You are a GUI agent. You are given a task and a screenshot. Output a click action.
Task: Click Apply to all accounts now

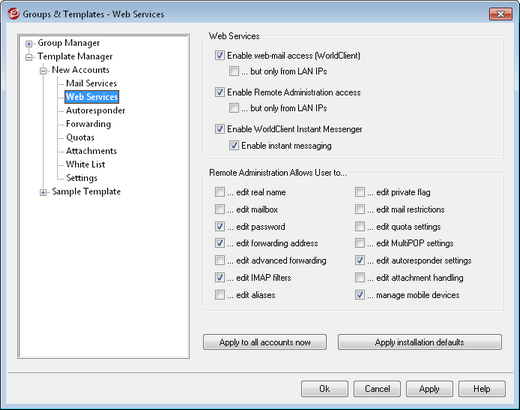[265, 342]
